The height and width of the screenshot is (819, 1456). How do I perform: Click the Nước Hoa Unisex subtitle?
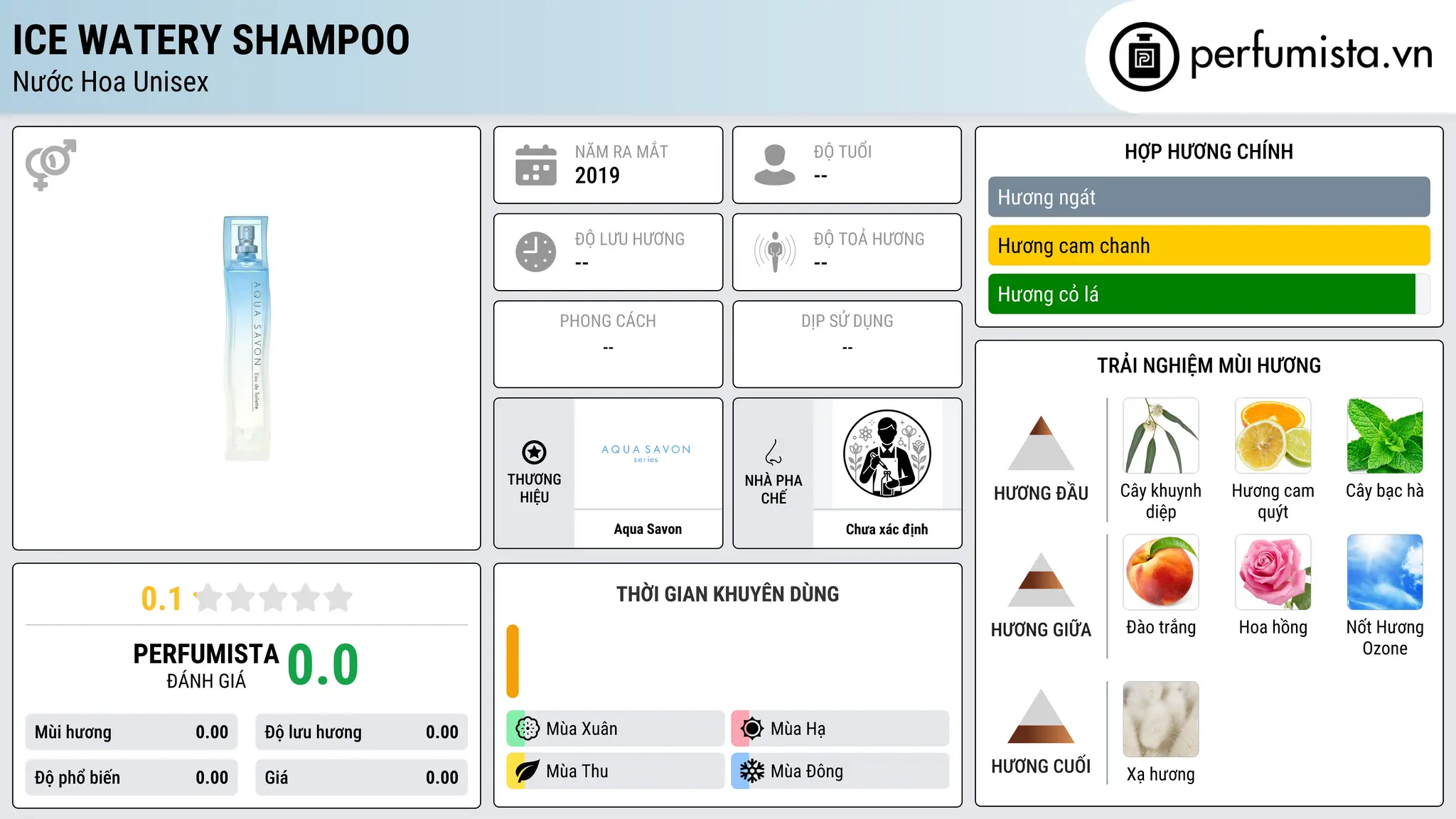[x=111, y=82]
